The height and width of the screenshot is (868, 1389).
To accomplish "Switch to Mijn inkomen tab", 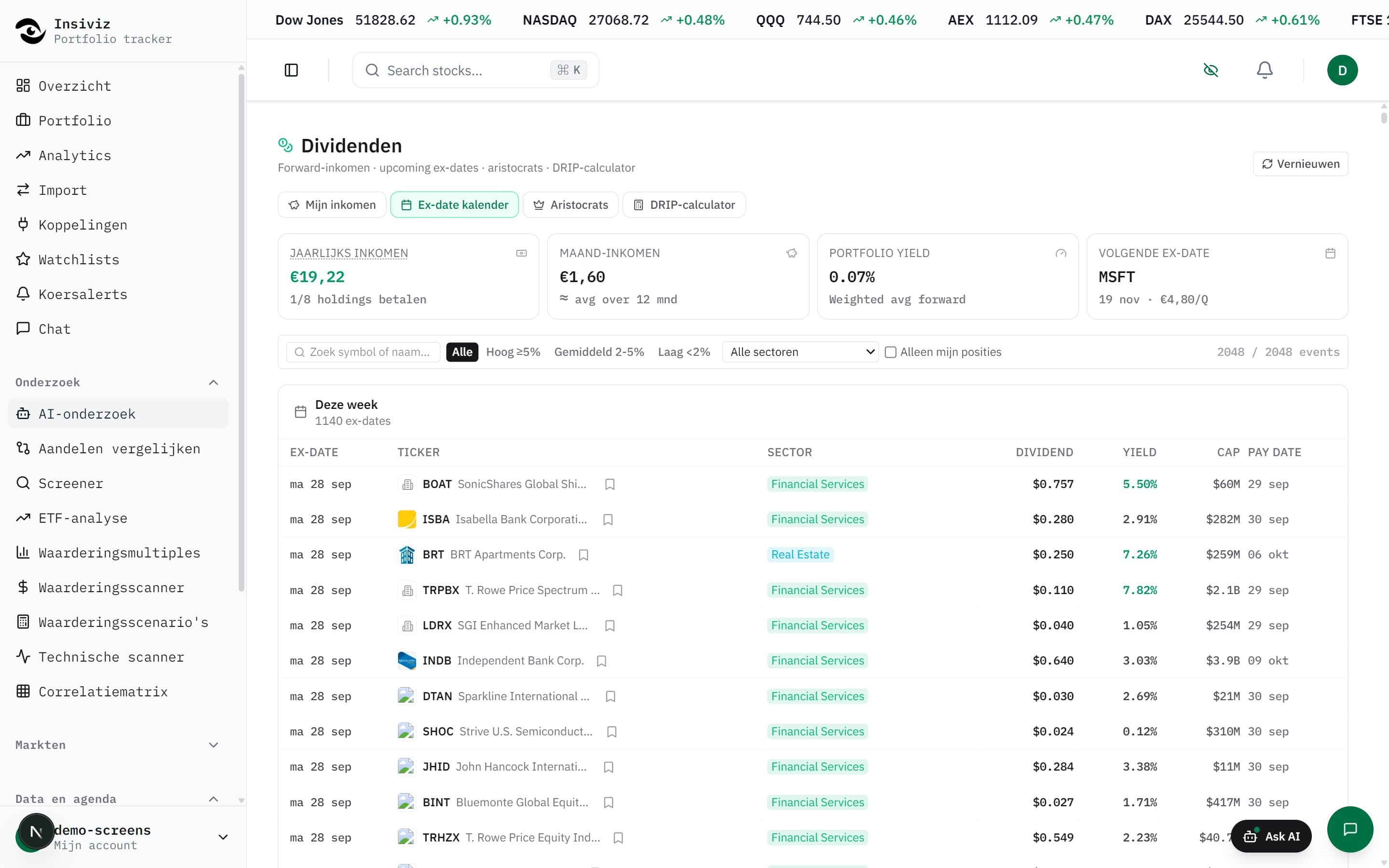I will pyautogui.click(x=332, y=205).
